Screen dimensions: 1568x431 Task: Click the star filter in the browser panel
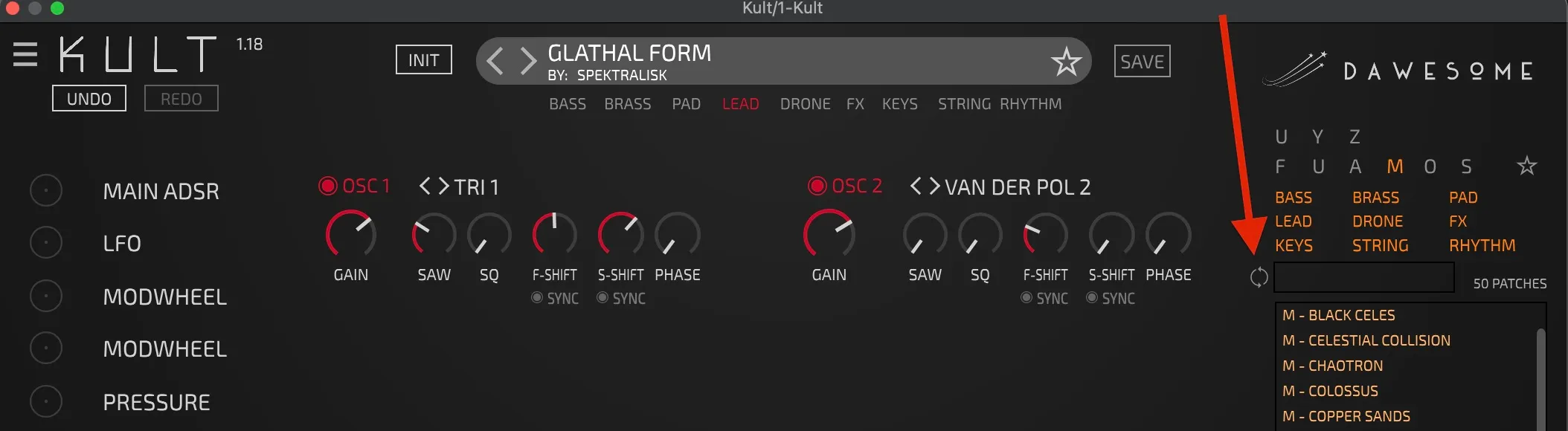(x=1526, y=166)
